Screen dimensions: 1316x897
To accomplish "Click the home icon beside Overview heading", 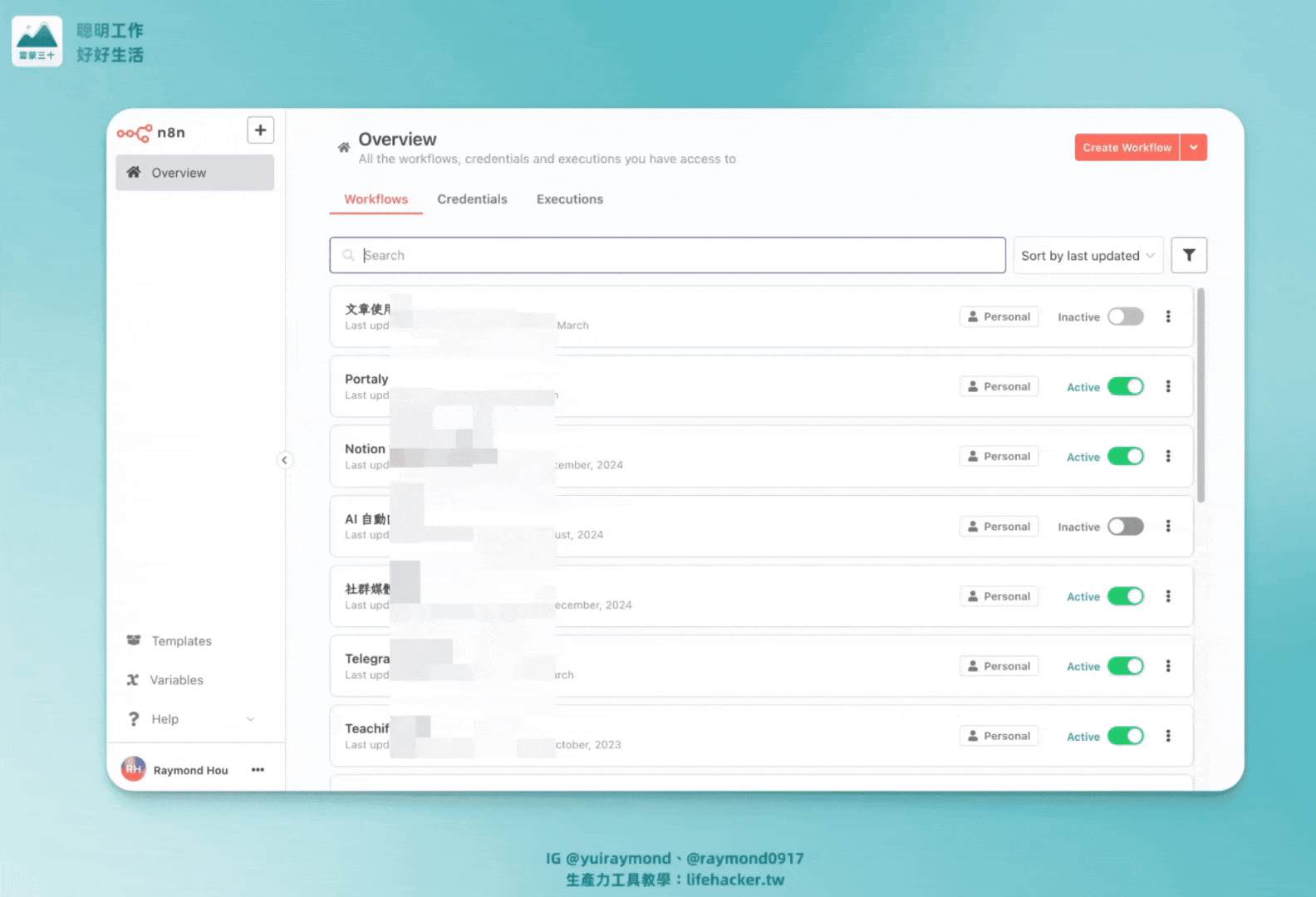I will pyautogui.click(x=343, y=148).
